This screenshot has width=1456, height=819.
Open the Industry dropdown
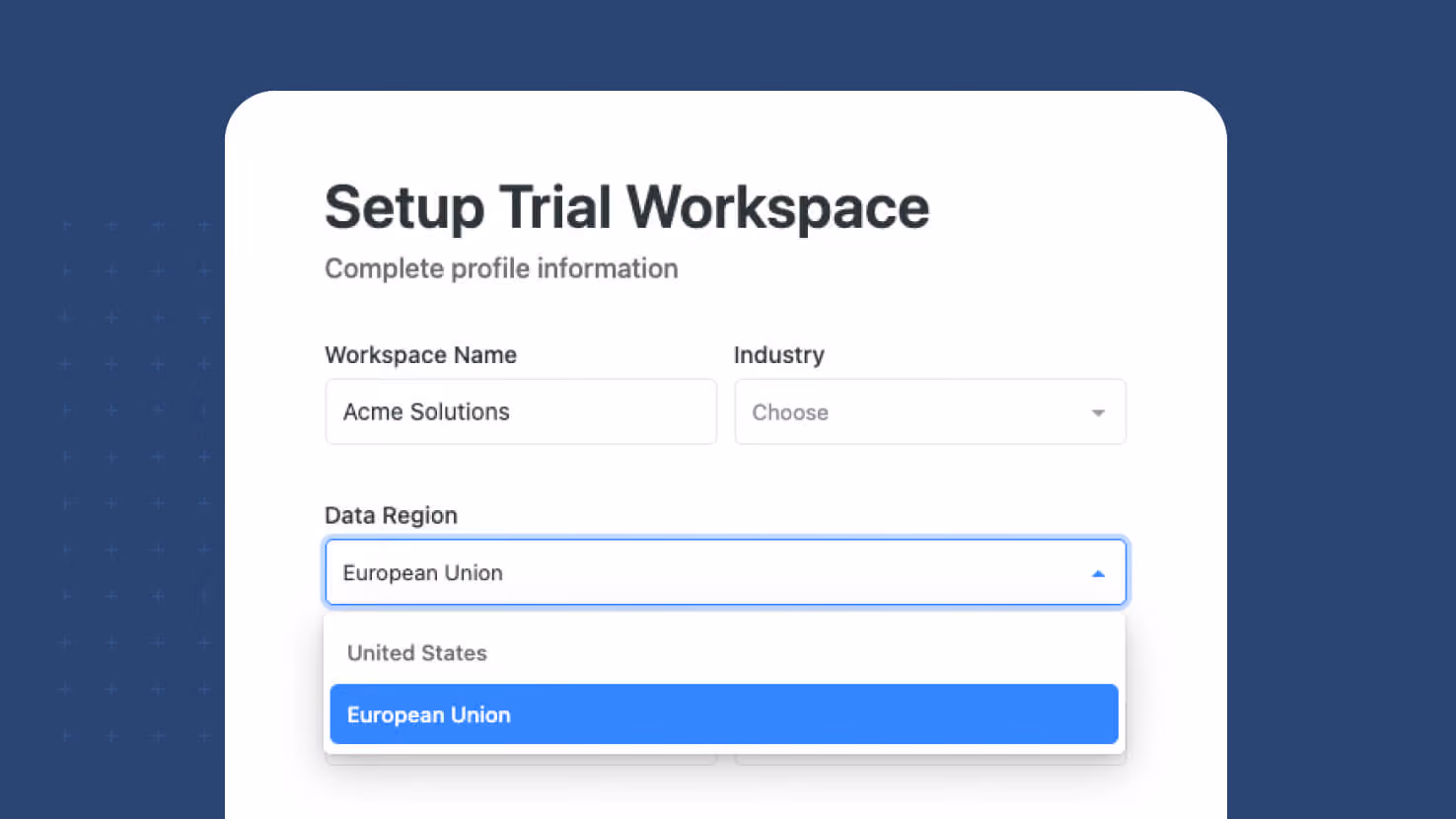point(930,411)
